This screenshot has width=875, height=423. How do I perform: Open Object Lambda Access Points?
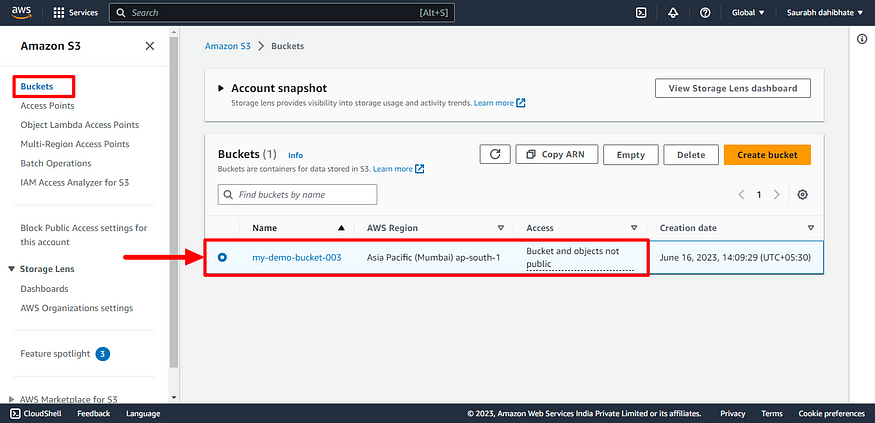point(80,125)
